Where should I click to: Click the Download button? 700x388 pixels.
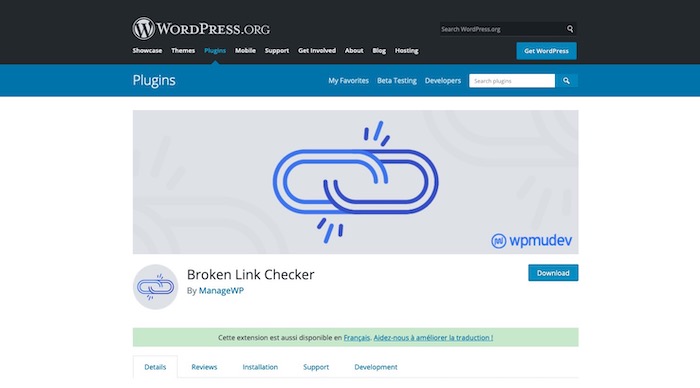click(x=553, y=273)
